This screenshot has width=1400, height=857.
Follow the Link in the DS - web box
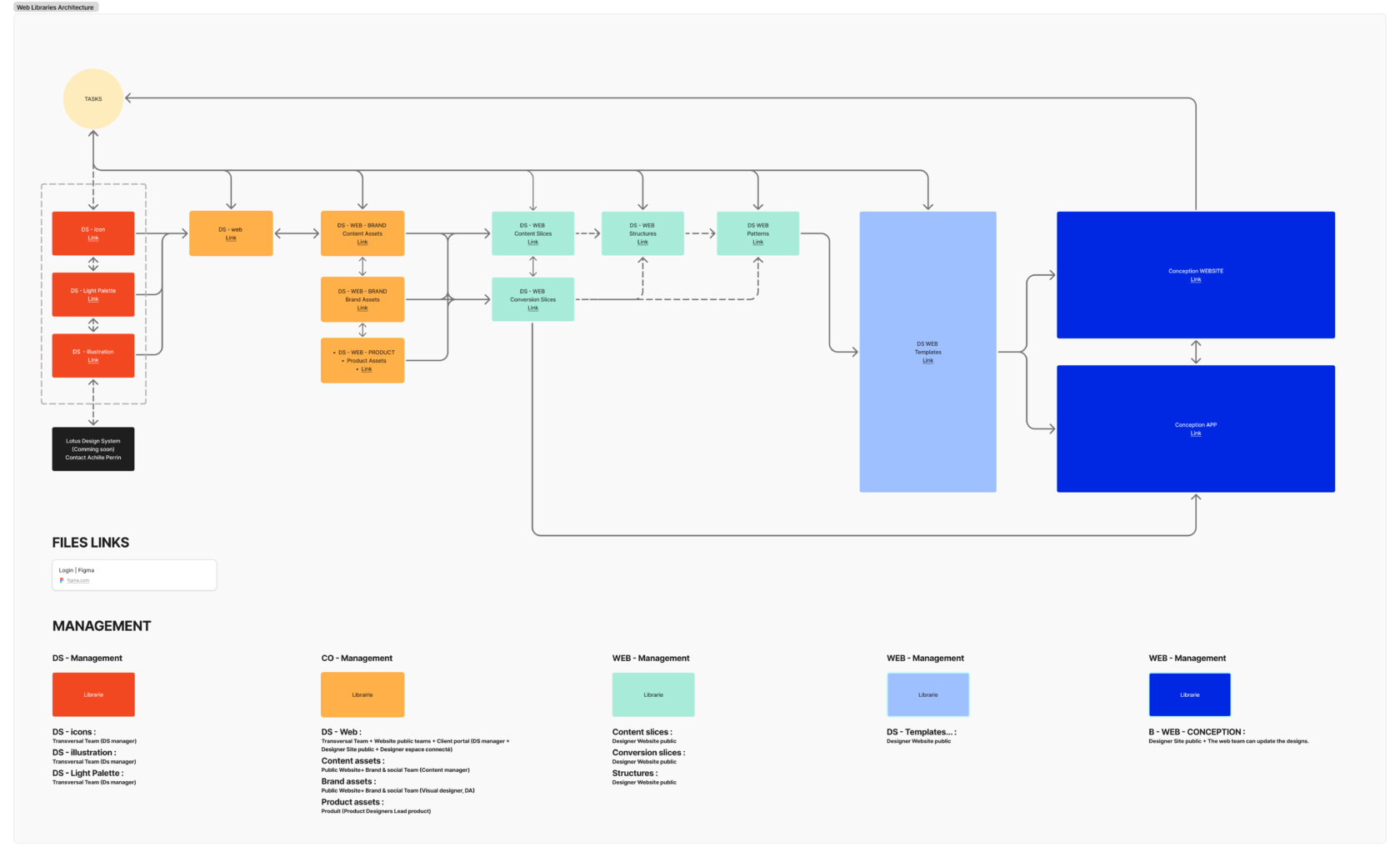click(x=231, y=238)
